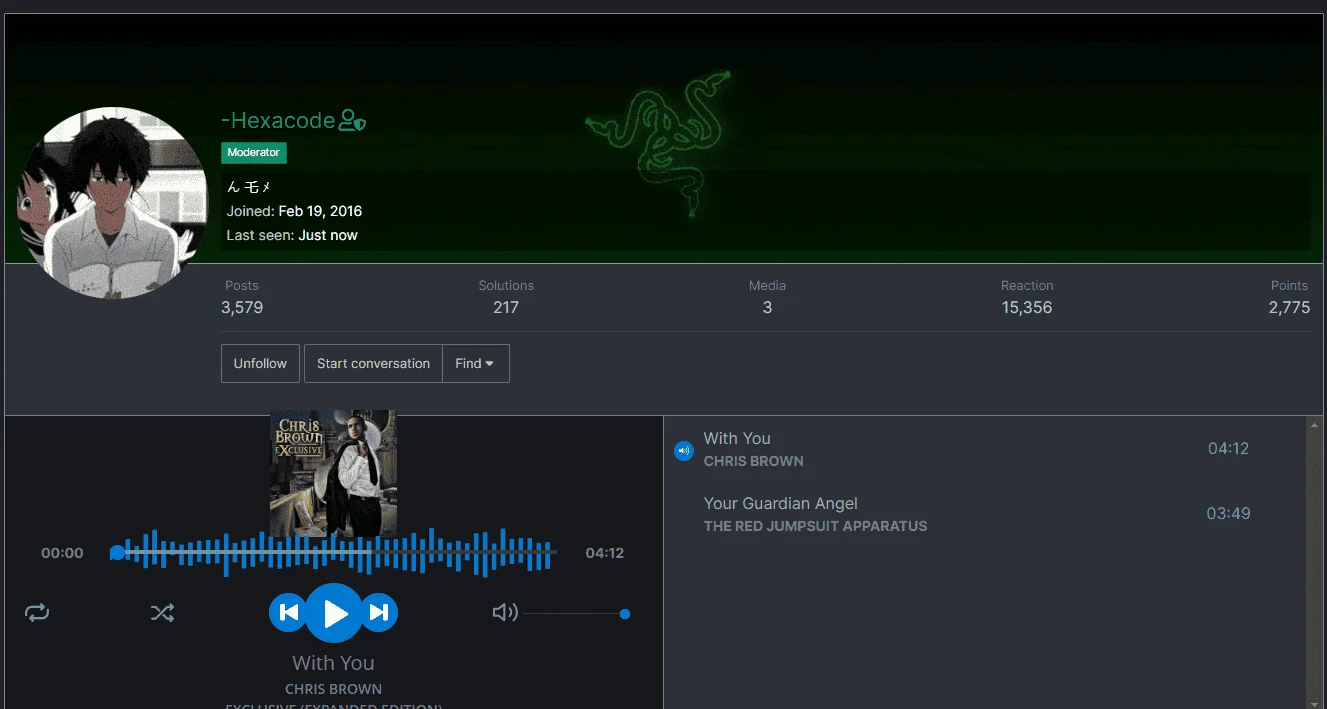Click the playlist vertical scrollbar

point(1313,562)
